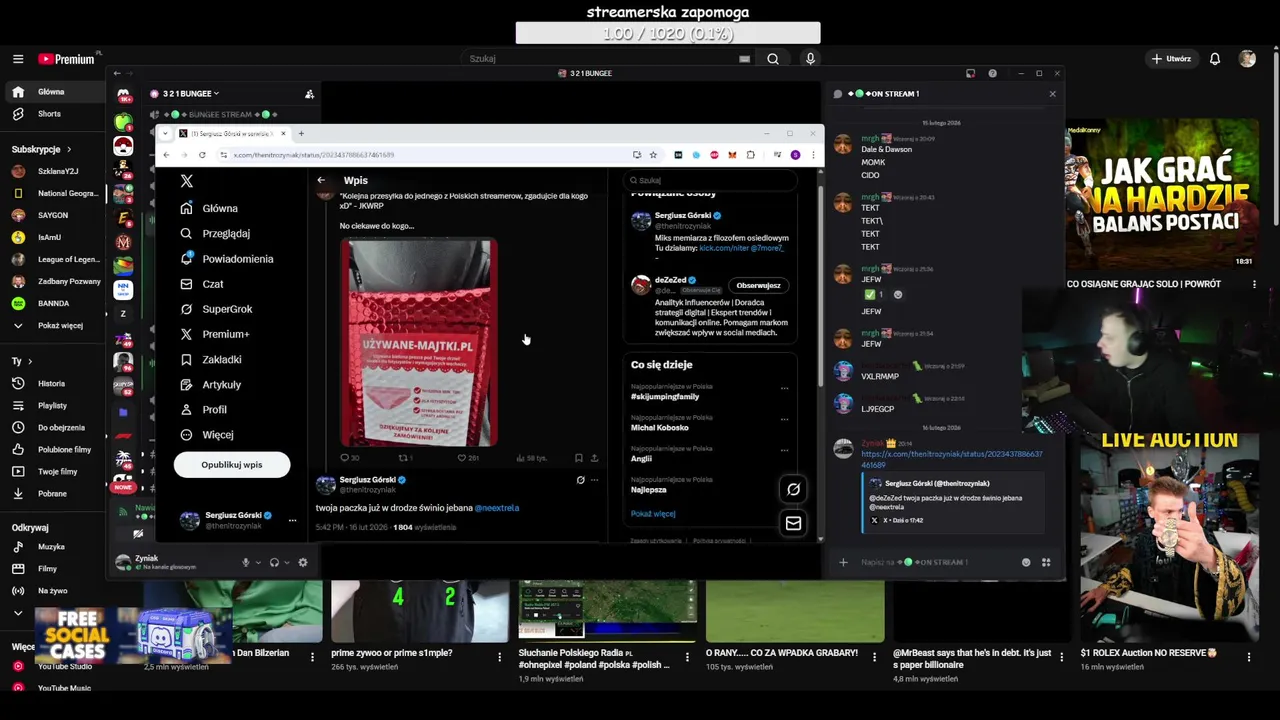Open a new browser tab with the plus button
1280x720 pixels.
[301, 133]
